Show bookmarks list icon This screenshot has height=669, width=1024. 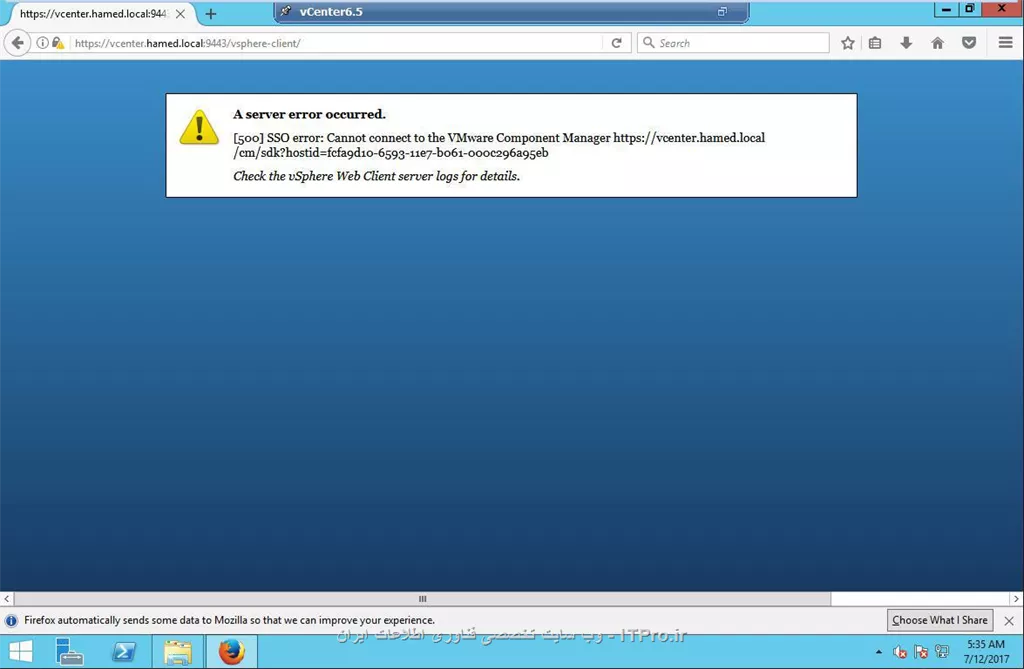(875, 43)
